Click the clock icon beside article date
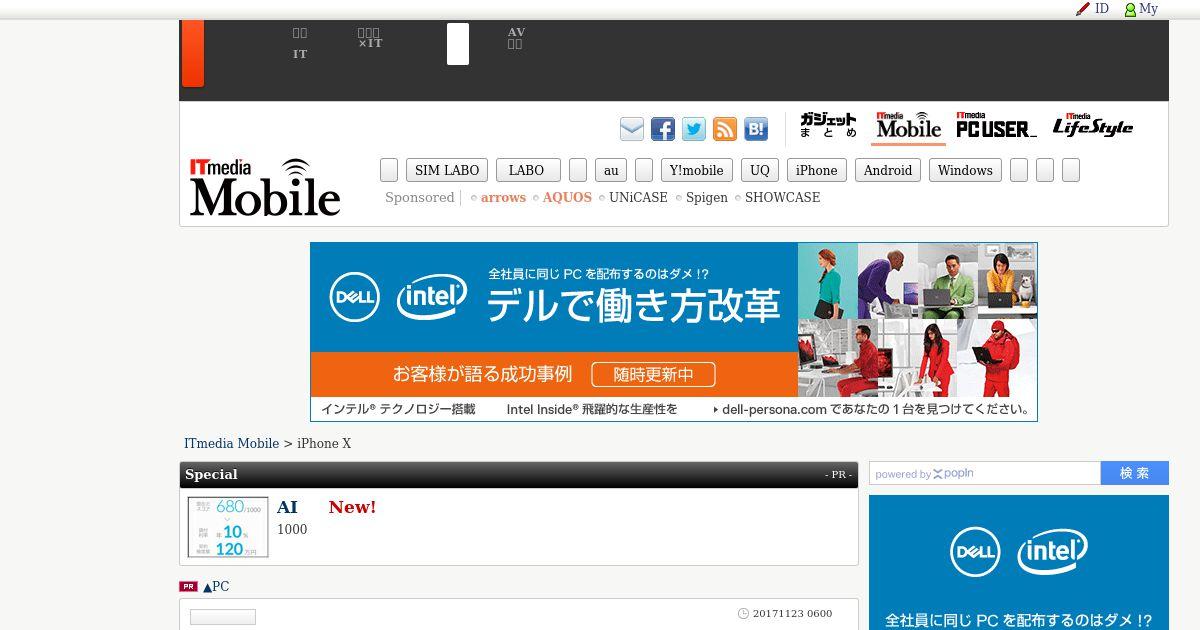 pyautogui.click(x=743, y=613)
